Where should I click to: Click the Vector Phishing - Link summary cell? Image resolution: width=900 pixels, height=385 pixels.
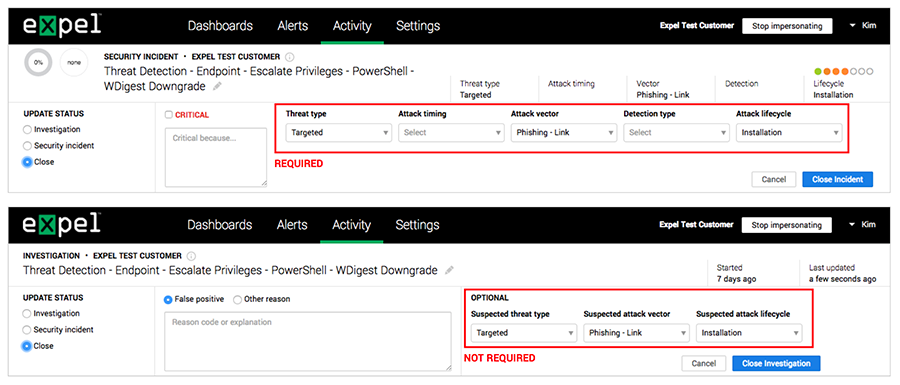663,90
